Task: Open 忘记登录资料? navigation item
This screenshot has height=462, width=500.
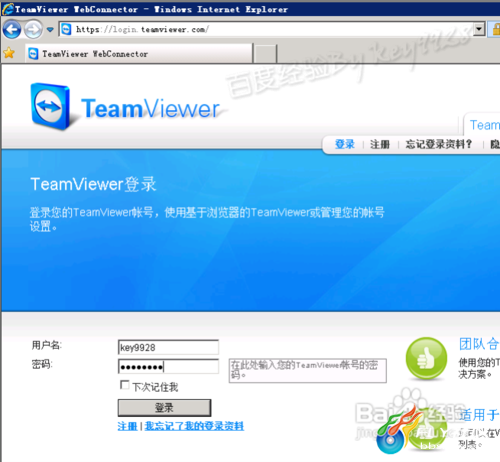Action: point(439,144)
